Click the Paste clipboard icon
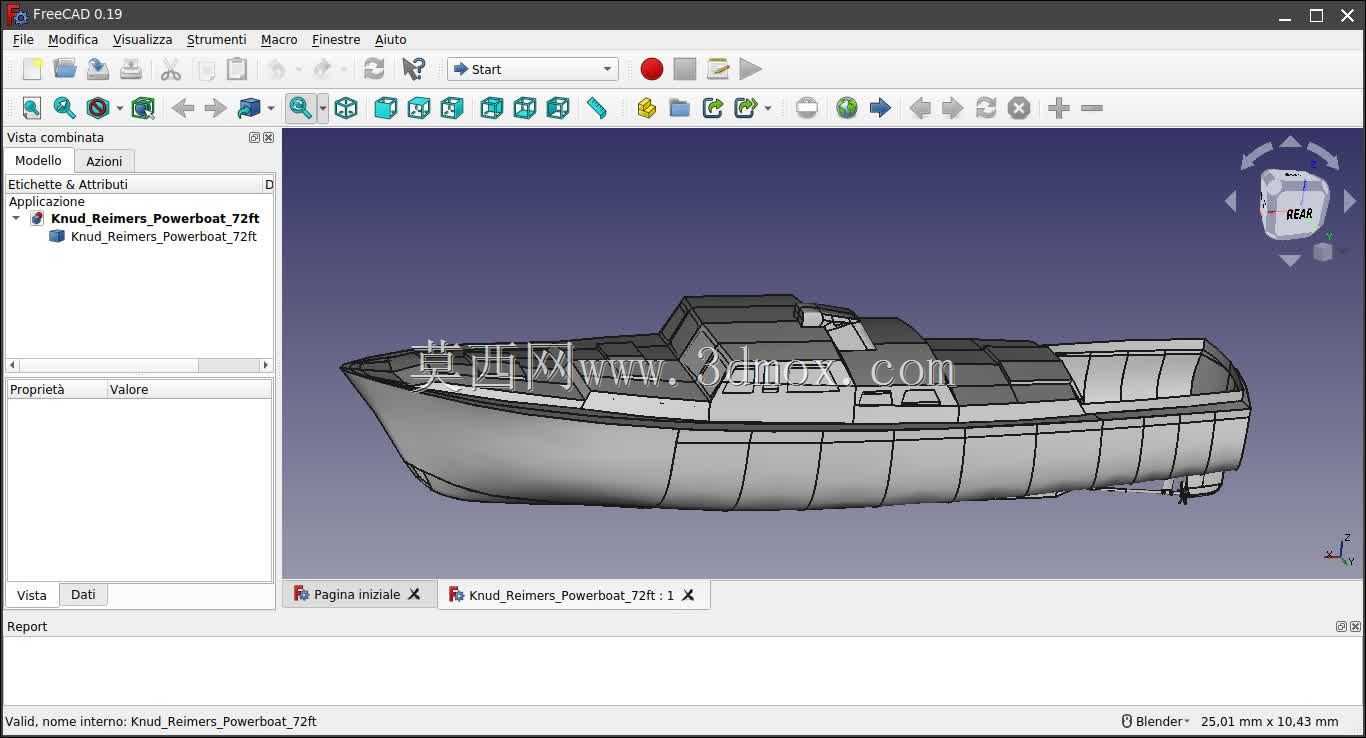This screenshot has height=738, width=1366. [237, 69]
